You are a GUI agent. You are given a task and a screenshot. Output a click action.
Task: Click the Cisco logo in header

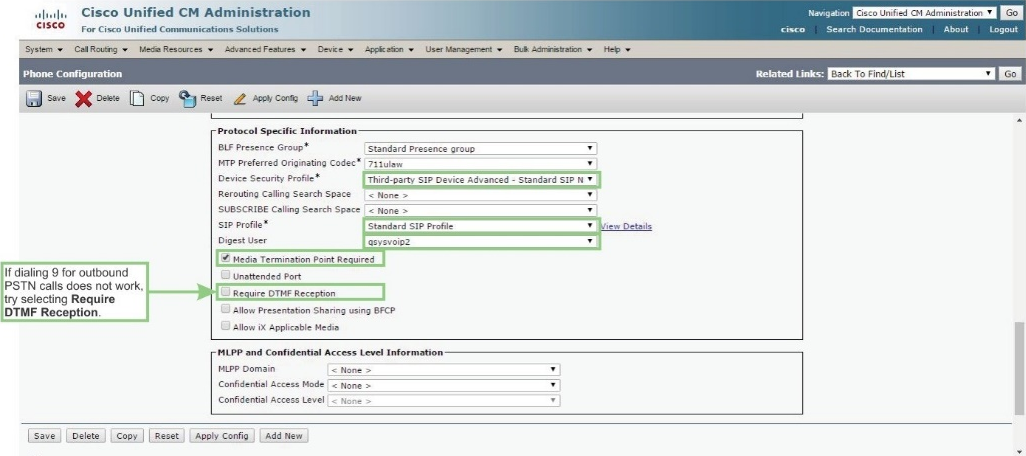(49, 20)
